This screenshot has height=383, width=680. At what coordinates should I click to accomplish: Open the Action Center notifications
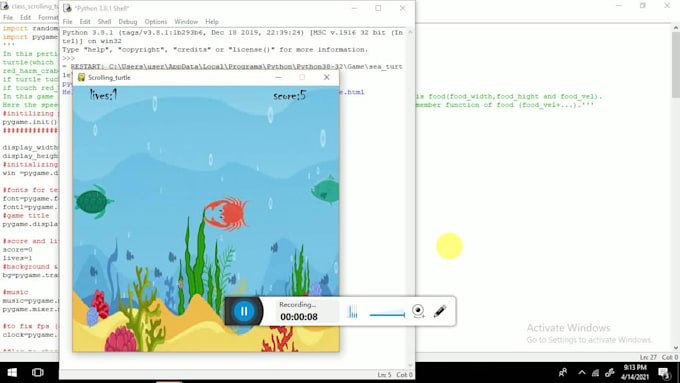click(664, 373)
